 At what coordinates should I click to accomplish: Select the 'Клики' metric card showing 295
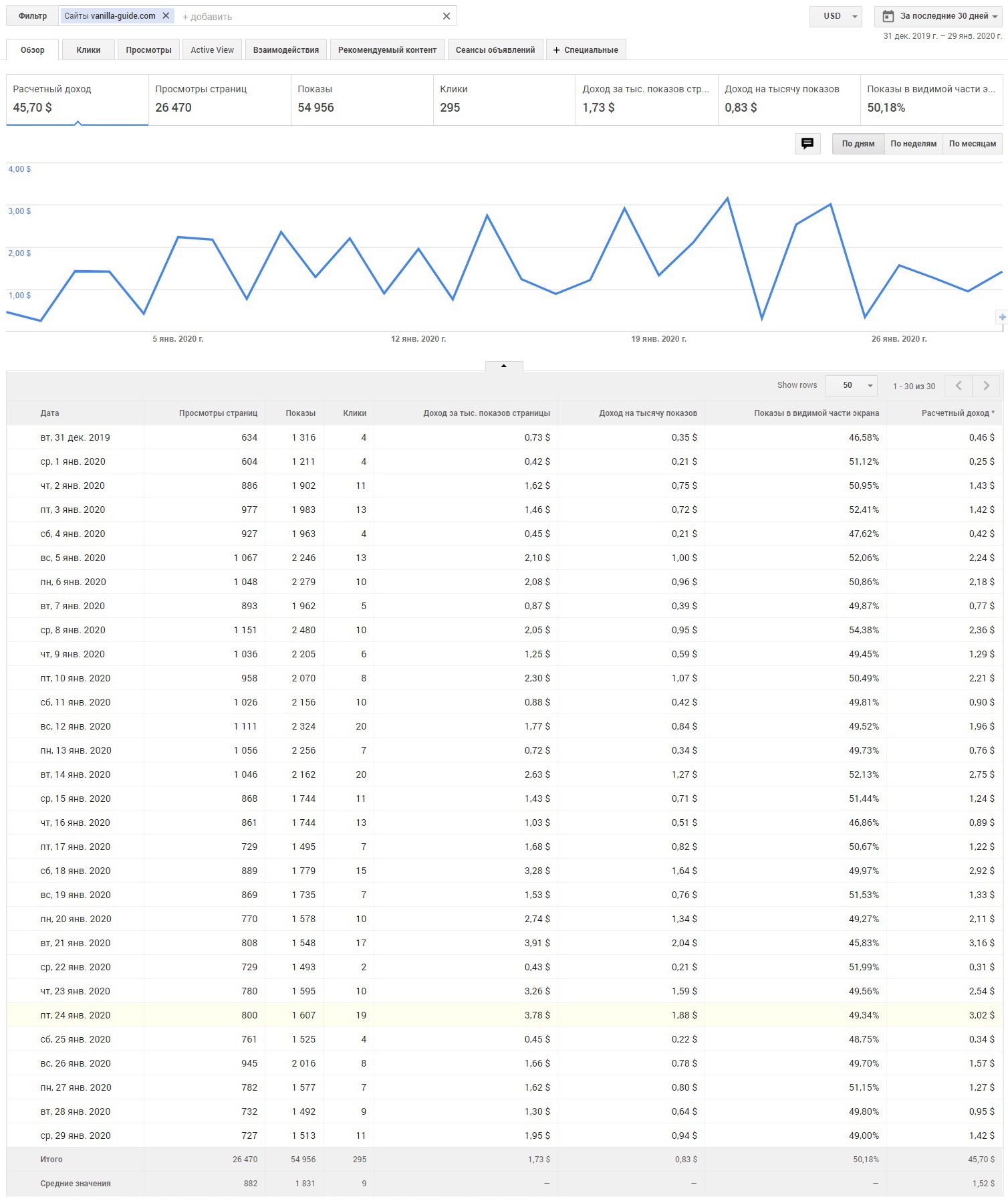tap(505, 100)
